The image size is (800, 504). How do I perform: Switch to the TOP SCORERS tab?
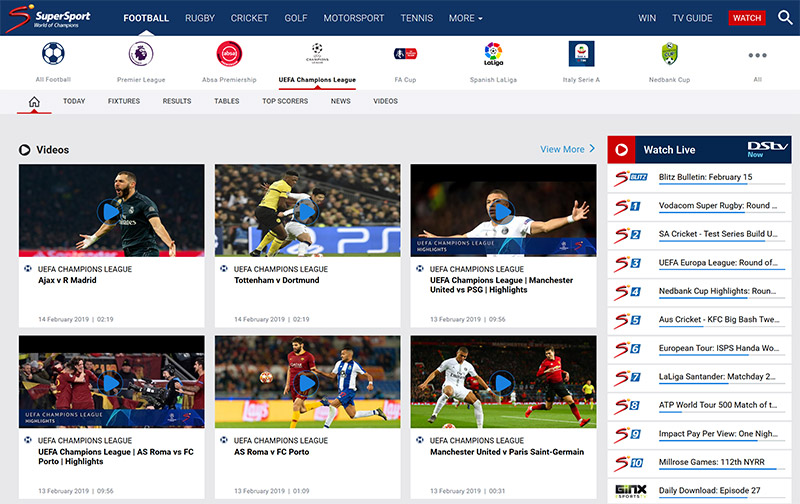285,101
